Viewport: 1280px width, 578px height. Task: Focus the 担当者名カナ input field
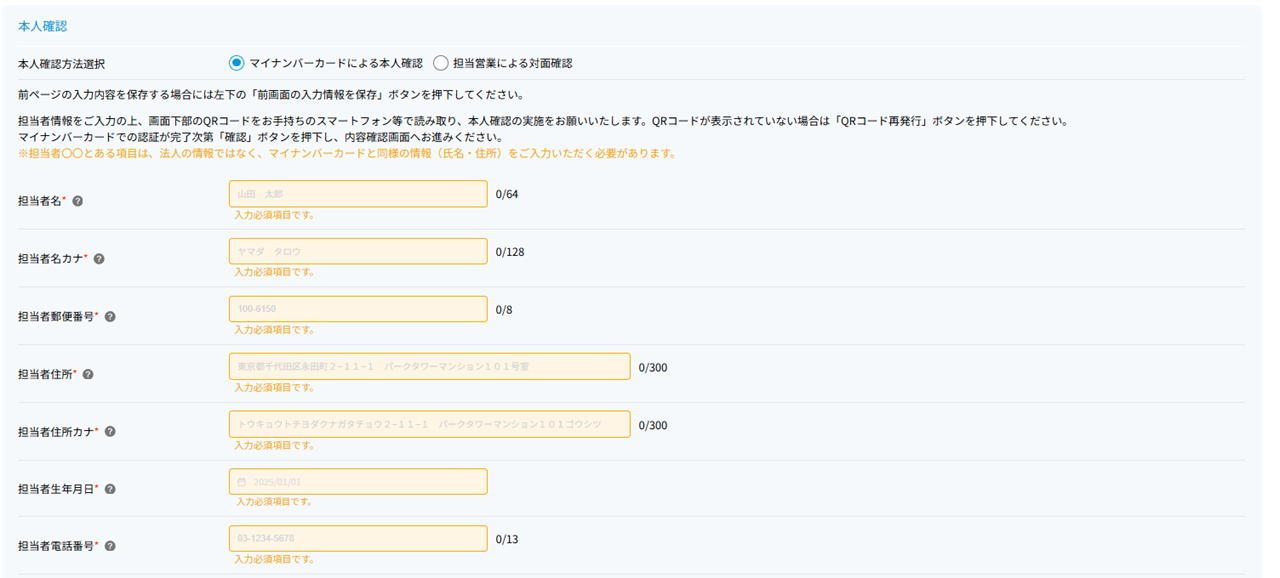[x=358, y=252]
